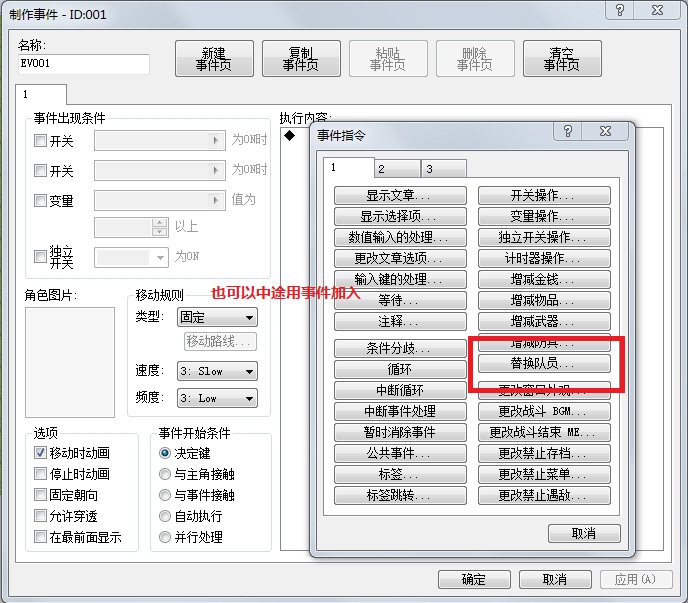Click the 复制事件页 button
The height and width of the screenshot is (603, 688).
tap(301, 59)
